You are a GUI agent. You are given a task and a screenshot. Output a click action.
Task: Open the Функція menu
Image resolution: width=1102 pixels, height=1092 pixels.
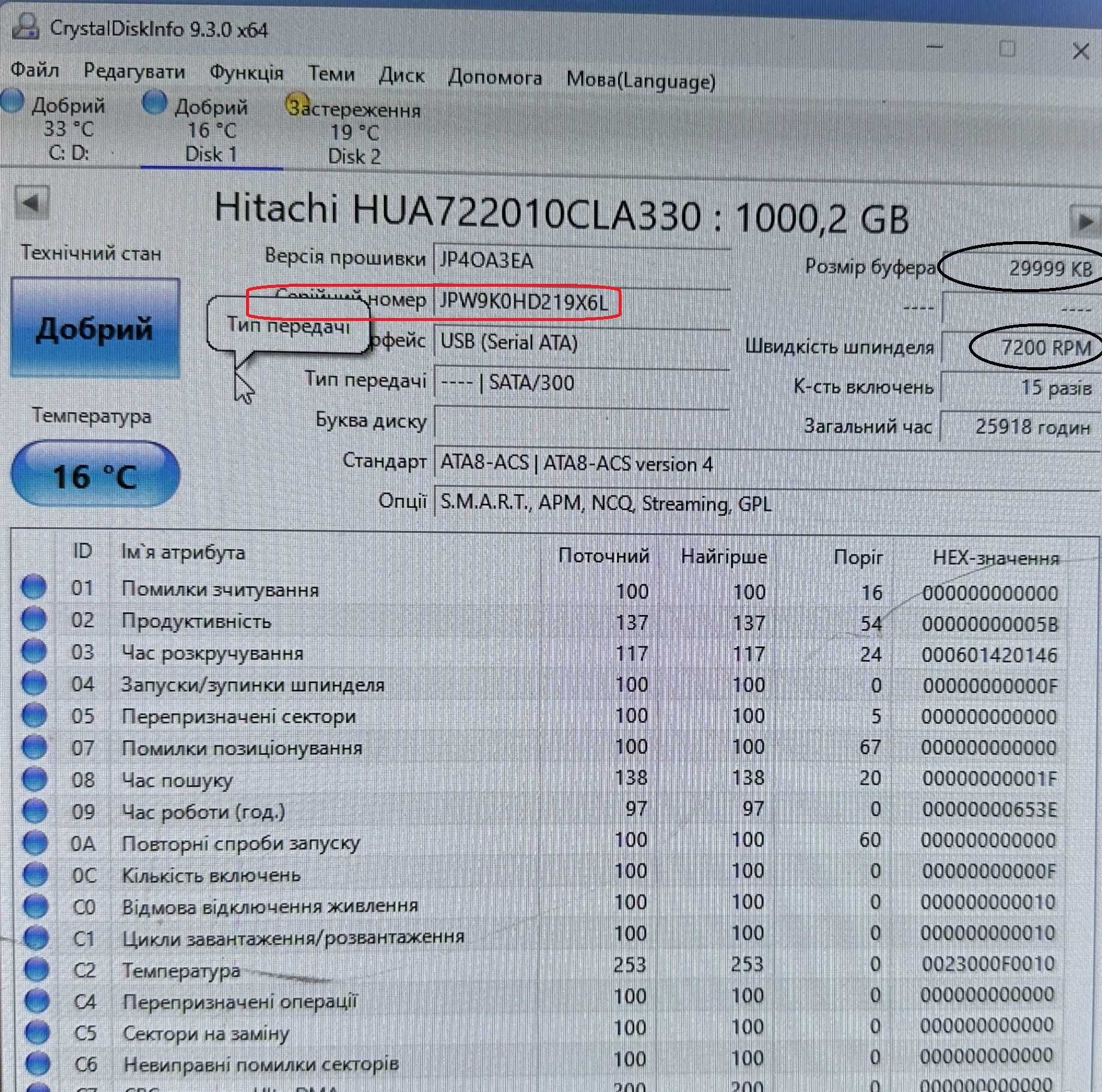[x=247, y=73]
